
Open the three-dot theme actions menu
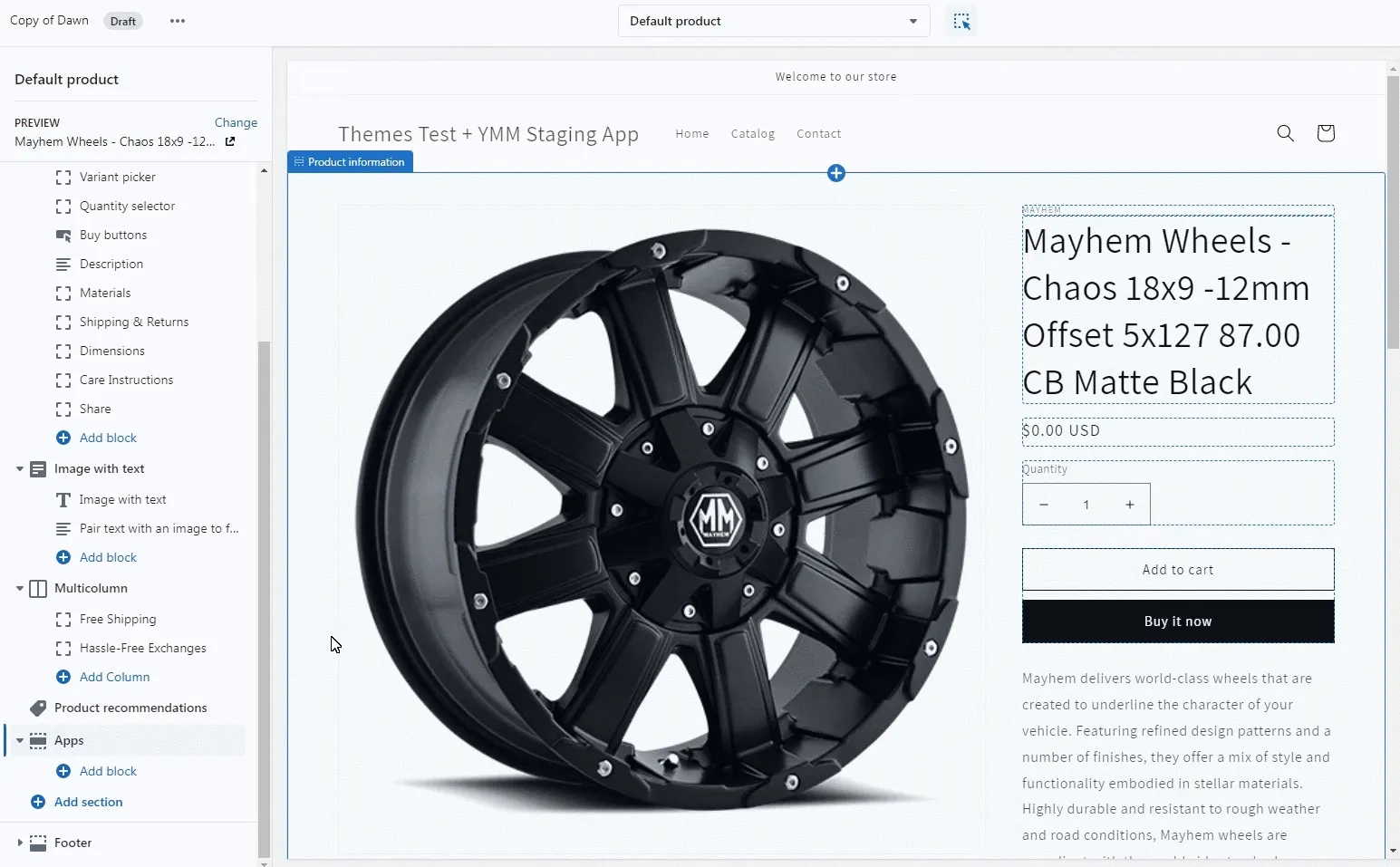pos(178,21)
